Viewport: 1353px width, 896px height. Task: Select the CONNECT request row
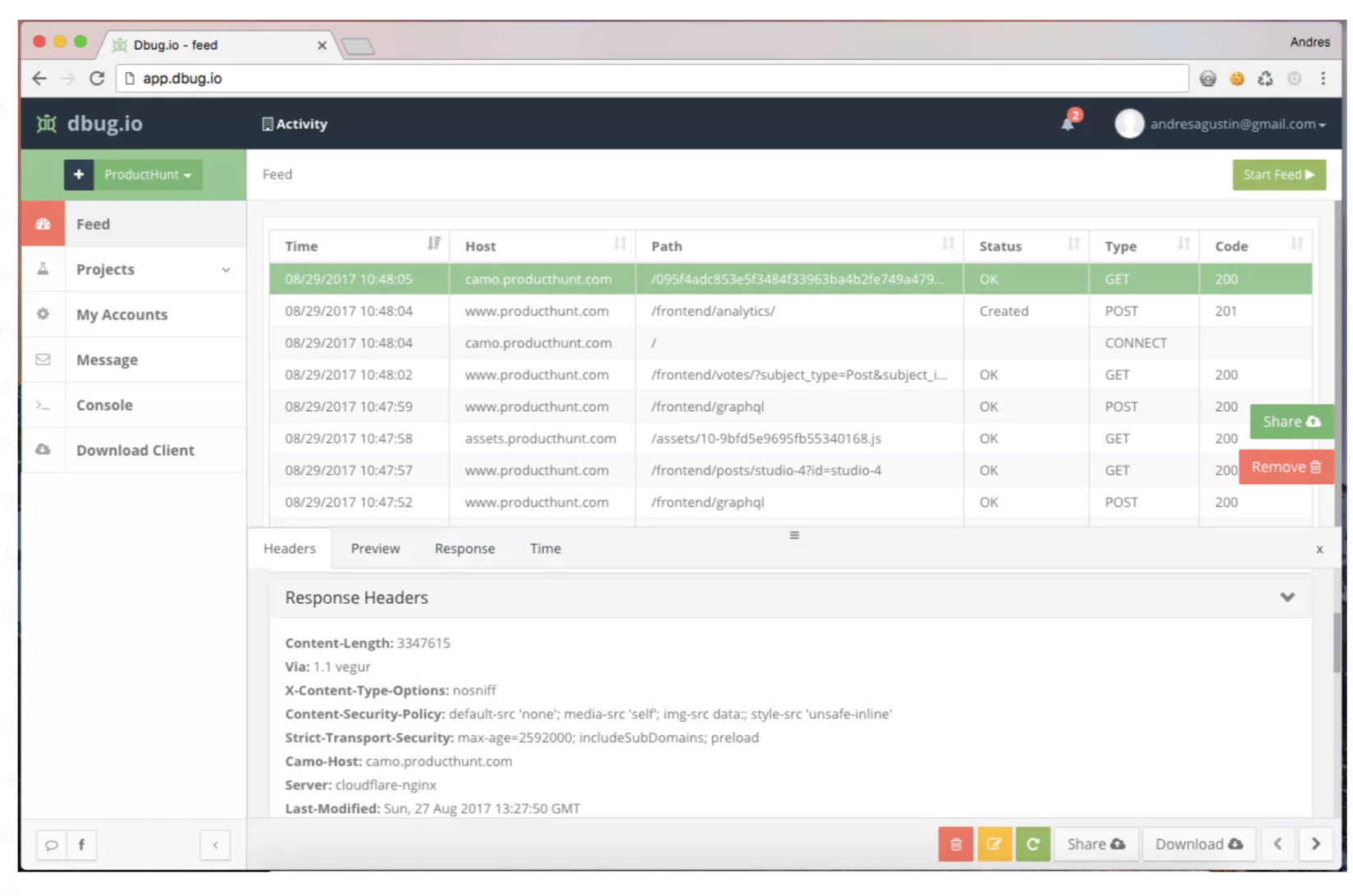point(791,343)
